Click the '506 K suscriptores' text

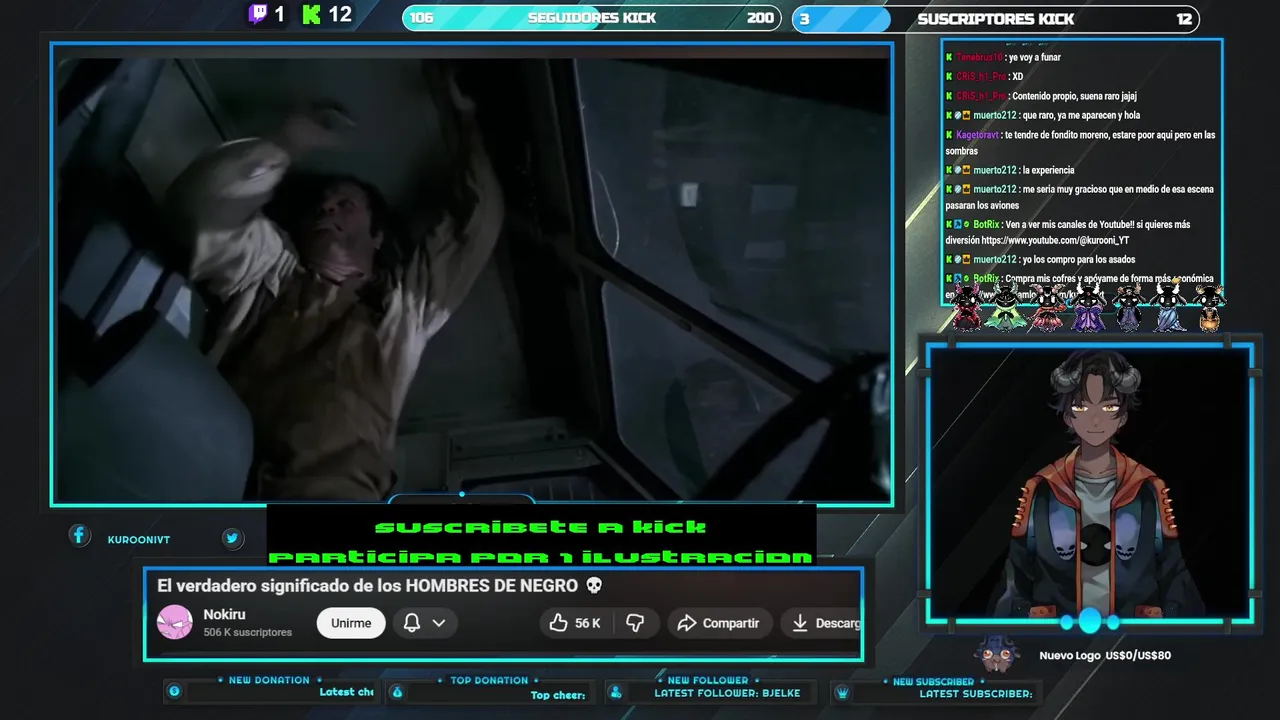click(248, 632)
